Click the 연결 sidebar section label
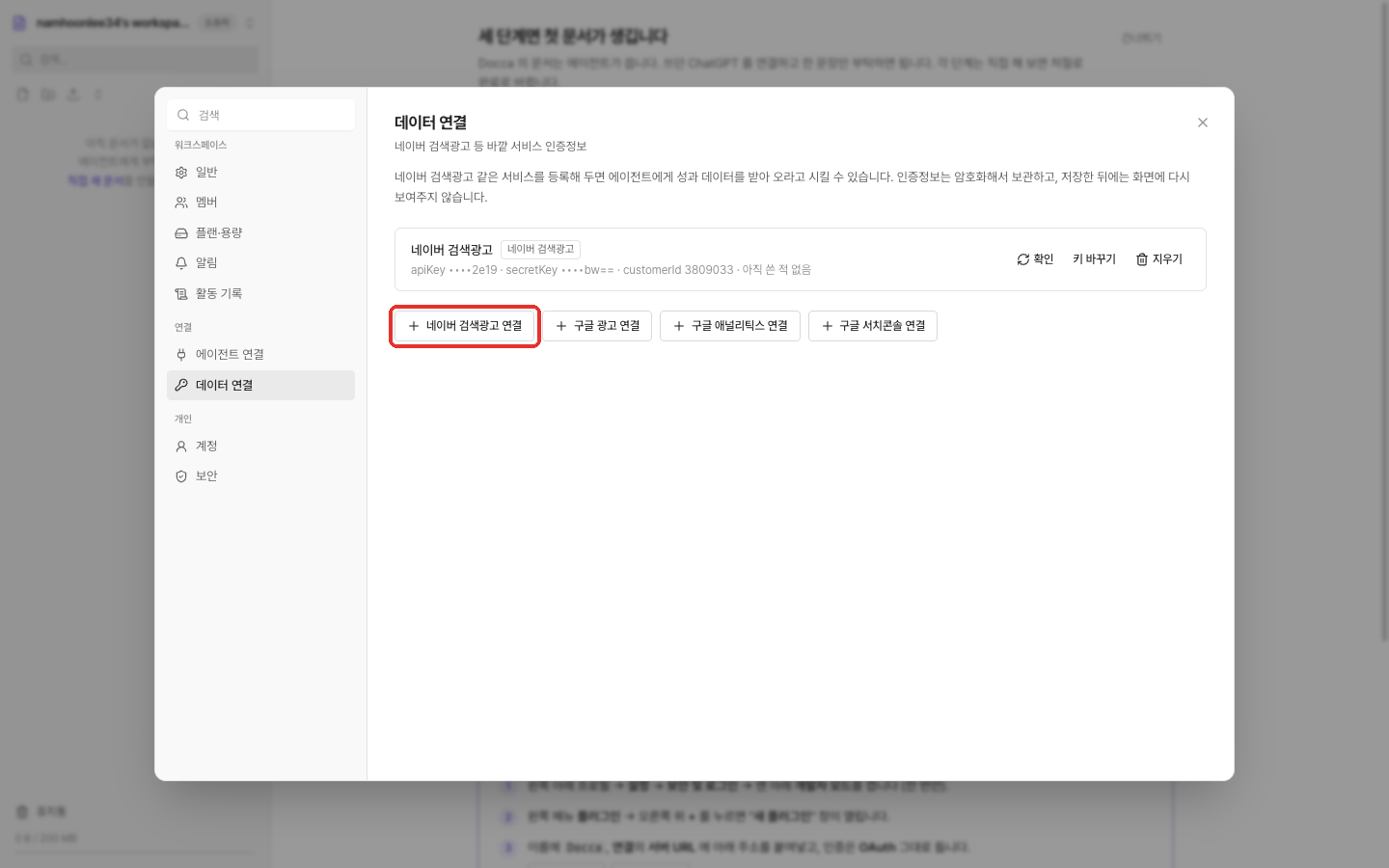 (x=183, y=327)
